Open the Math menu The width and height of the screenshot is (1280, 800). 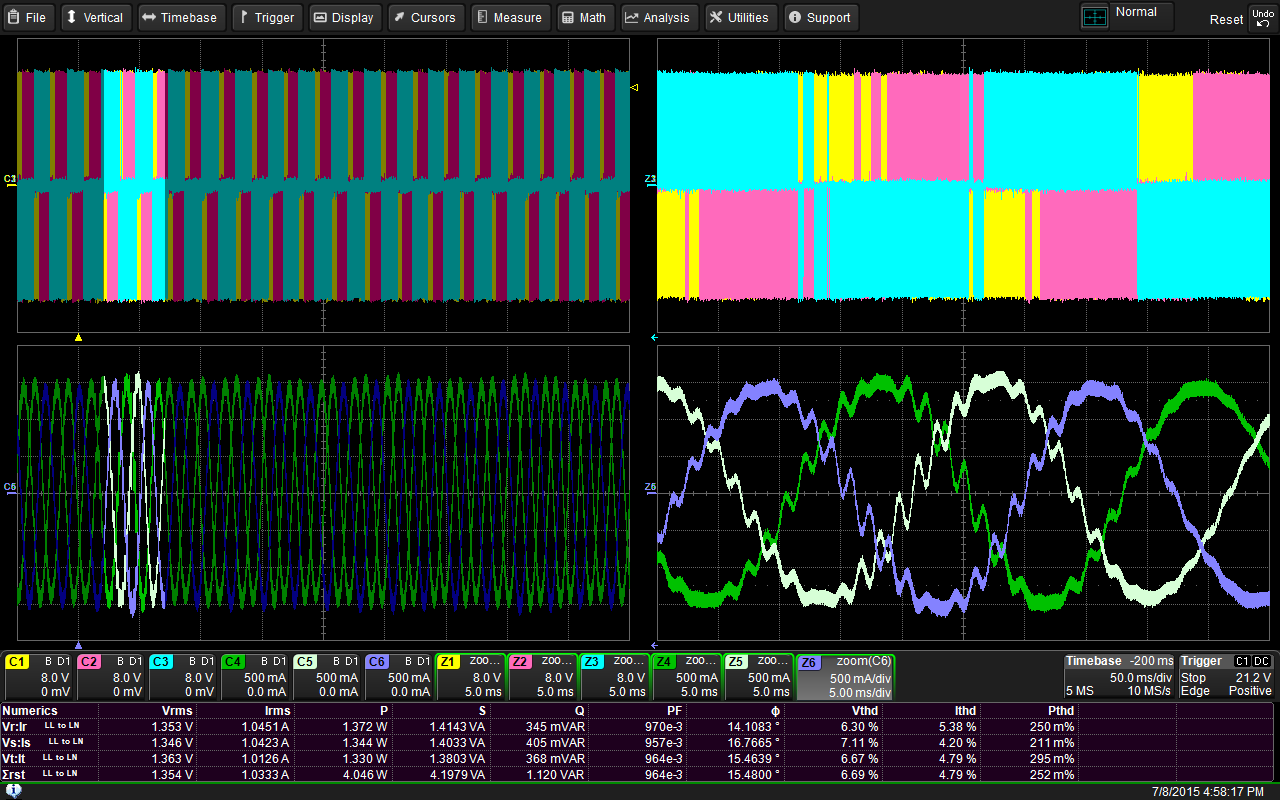click(585, 17)
